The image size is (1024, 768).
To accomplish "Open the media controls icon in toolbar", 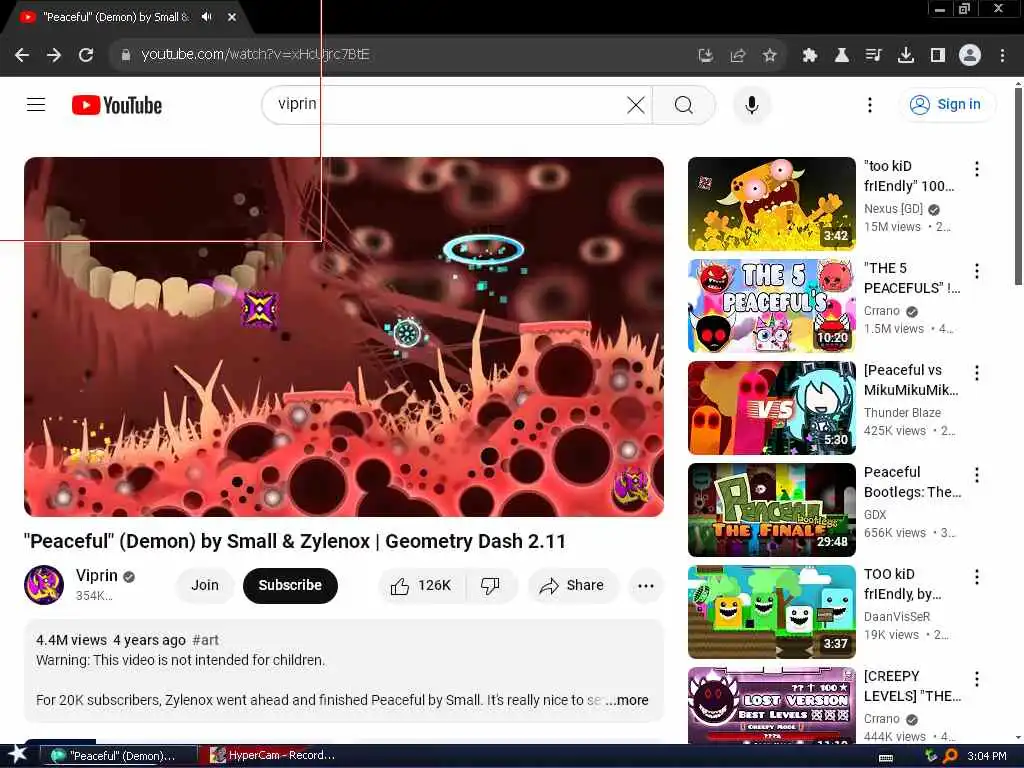I will [x=874, y=56].
